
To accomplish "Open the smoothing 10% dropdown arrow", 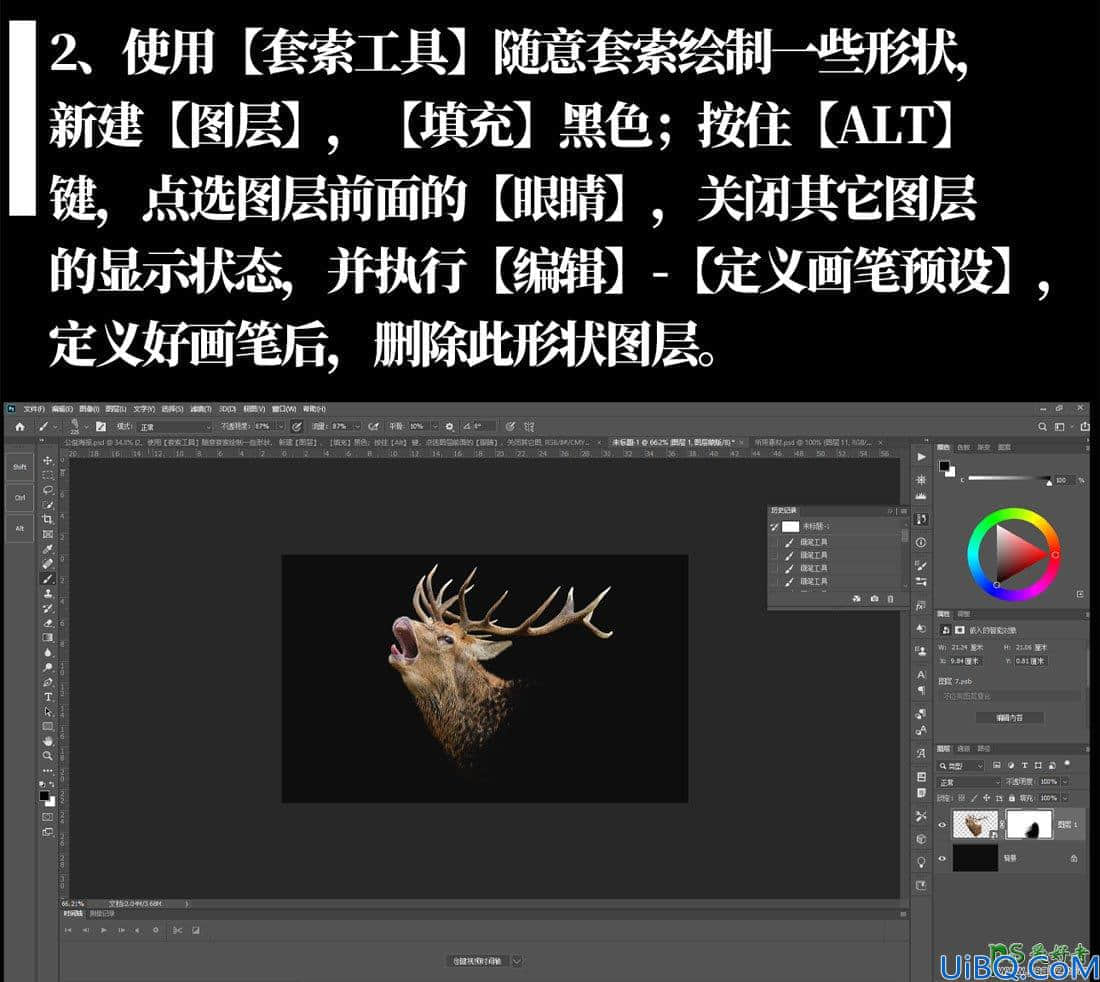I will click(x=435, y=426).
